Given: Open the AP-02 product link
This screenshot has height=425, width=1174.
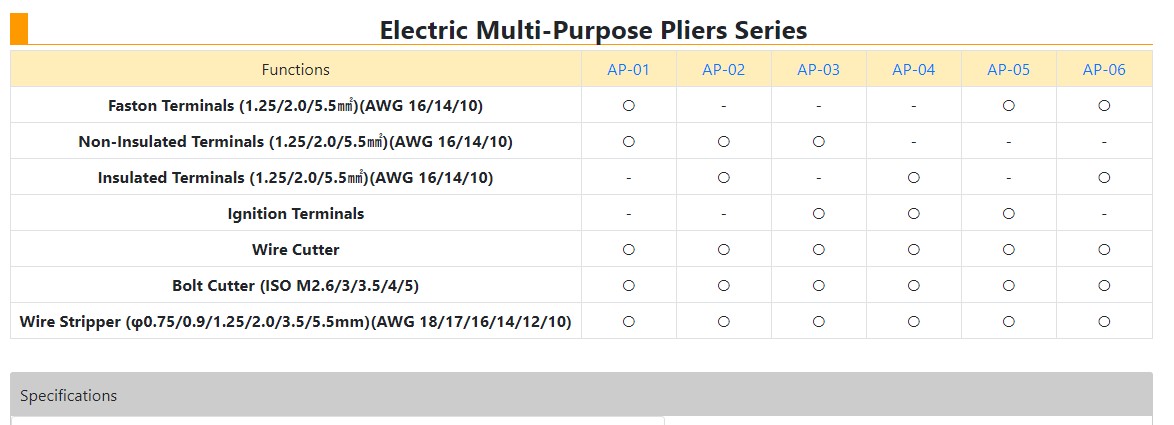Looking at the screenshot, I should tap(723, 70).
